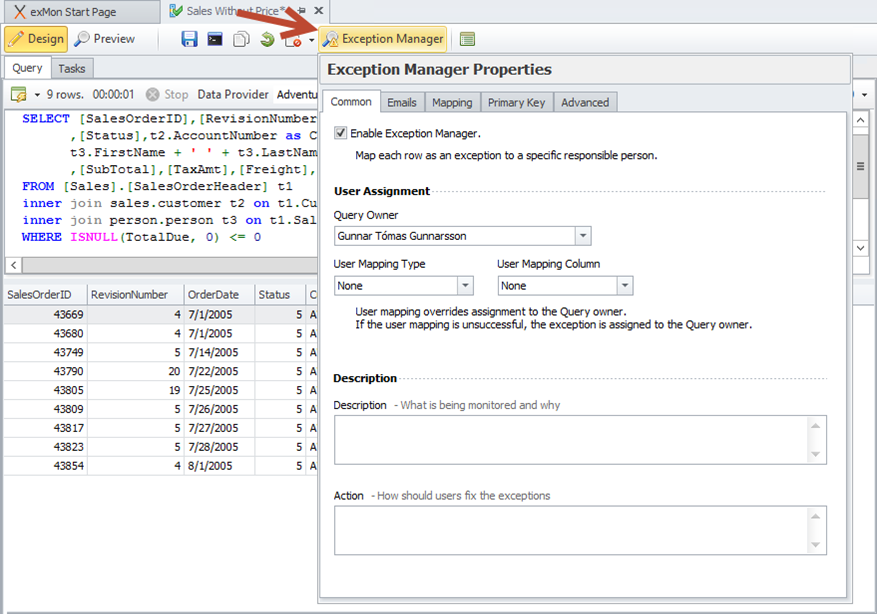Select row with SalesOrderID 43669
Image resolution: width=877 pixels, height=614 pixels.
(161, 314)
